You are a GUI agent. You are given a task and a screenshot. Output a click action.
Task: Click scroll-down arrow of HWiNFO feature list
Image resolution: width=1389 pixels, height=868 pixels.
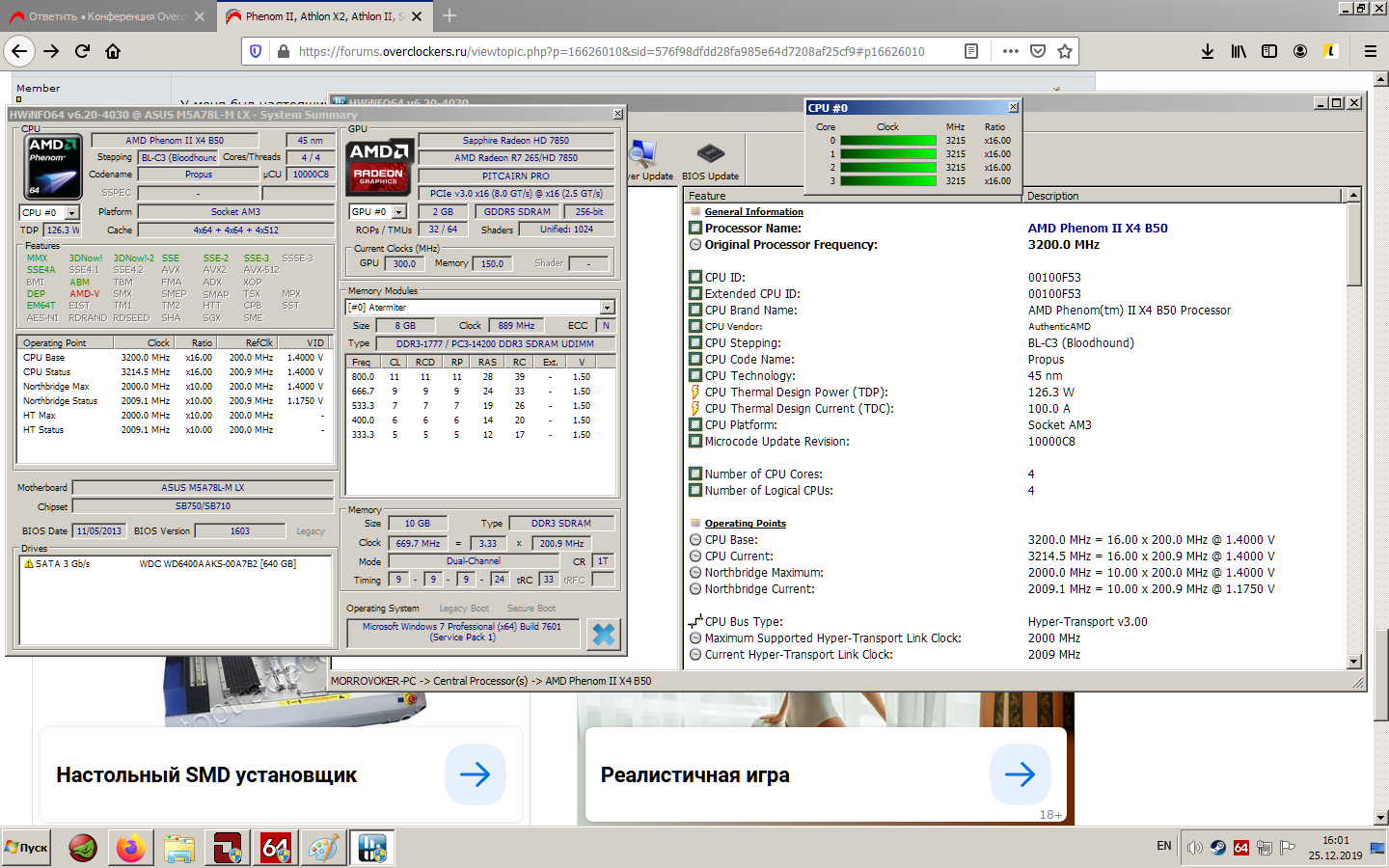[1354, 662]
